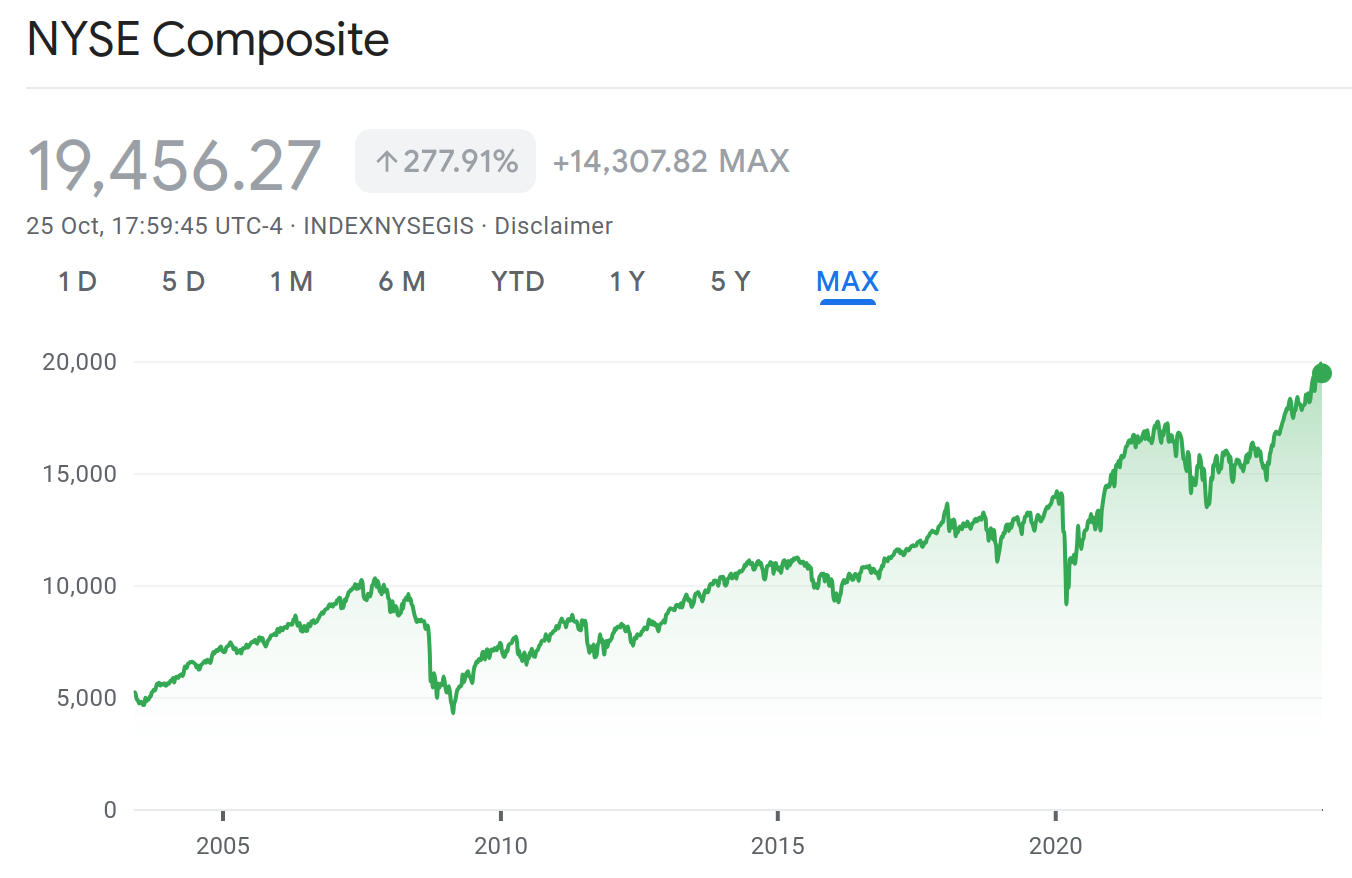Image resolution: width=1352 pixels, height=878 pixels.
Task: Click the selected MAX range tab
Action: coord(847,282)
